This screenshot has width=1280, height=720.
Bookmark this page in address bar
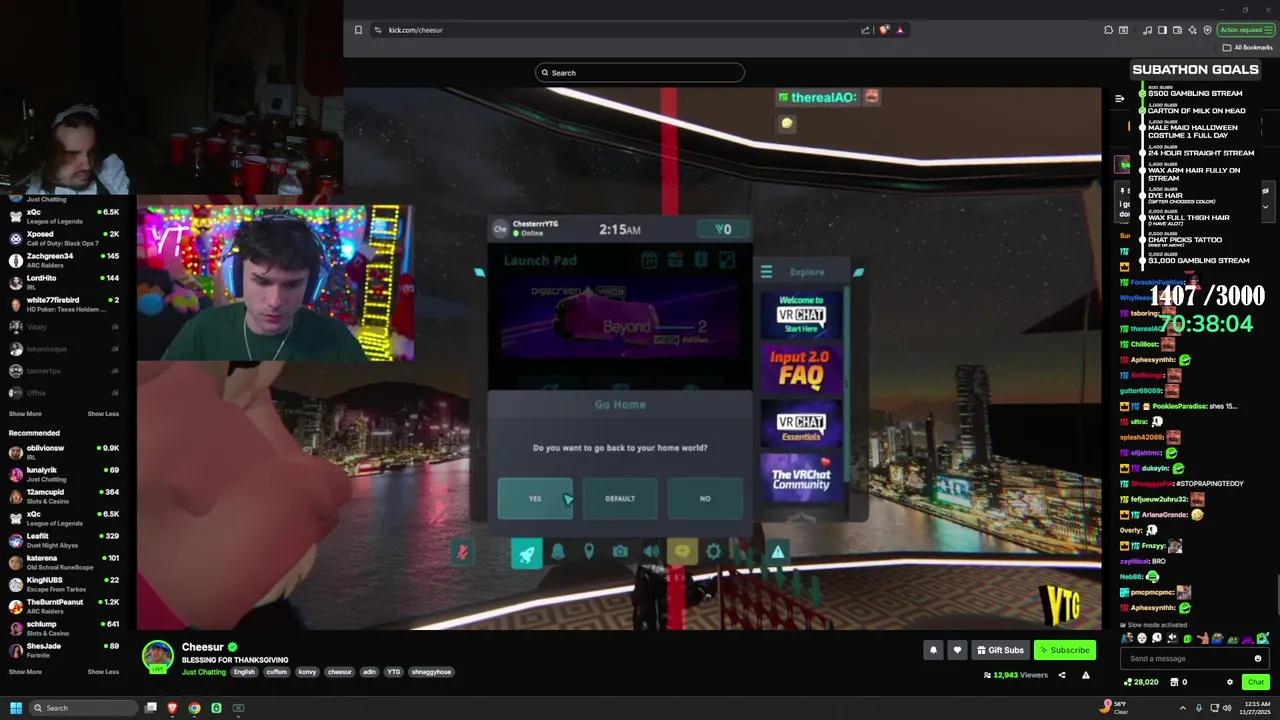click(x=358, y=30)
